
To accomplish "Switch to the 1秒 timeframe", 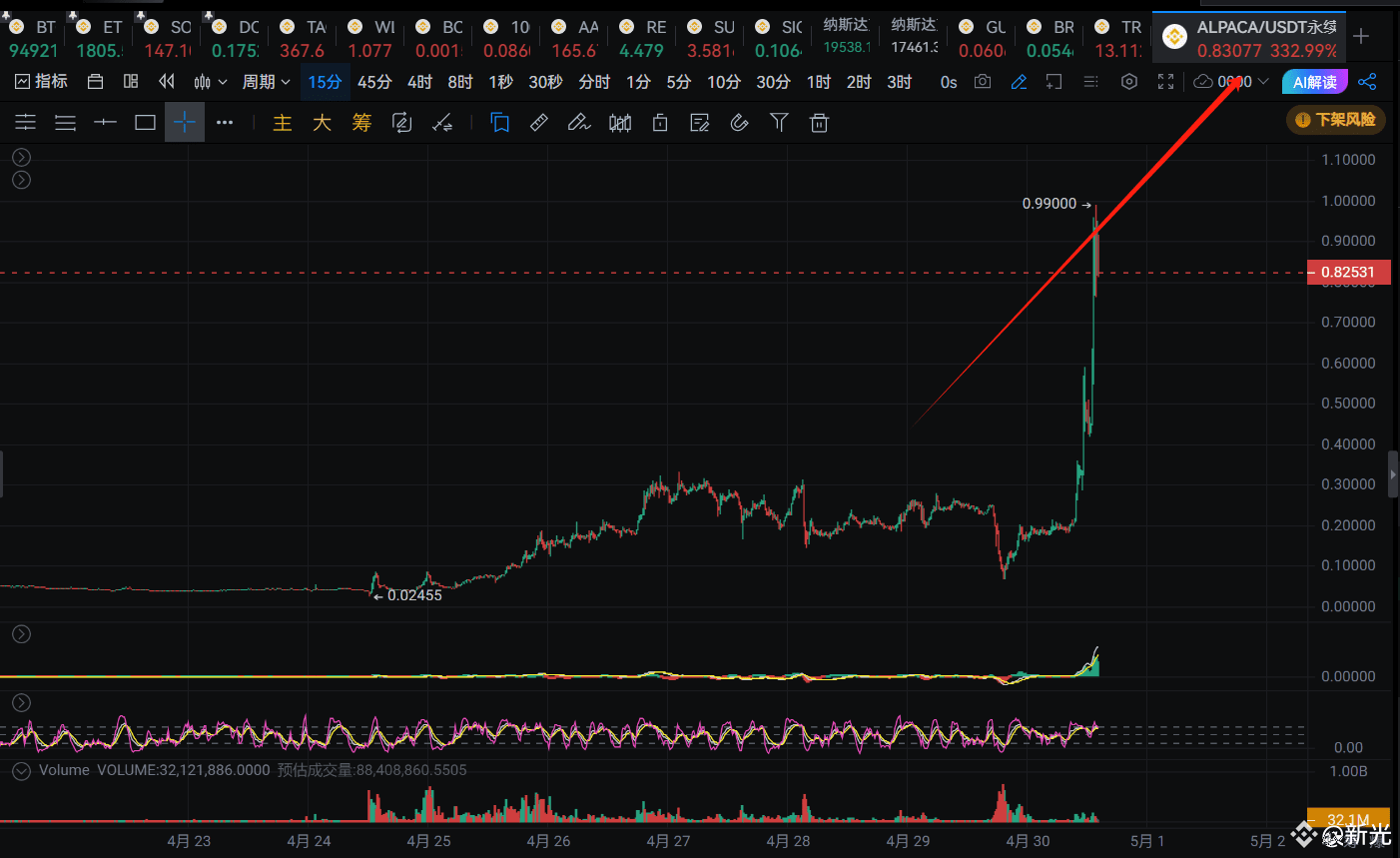I will coord(501,82).
